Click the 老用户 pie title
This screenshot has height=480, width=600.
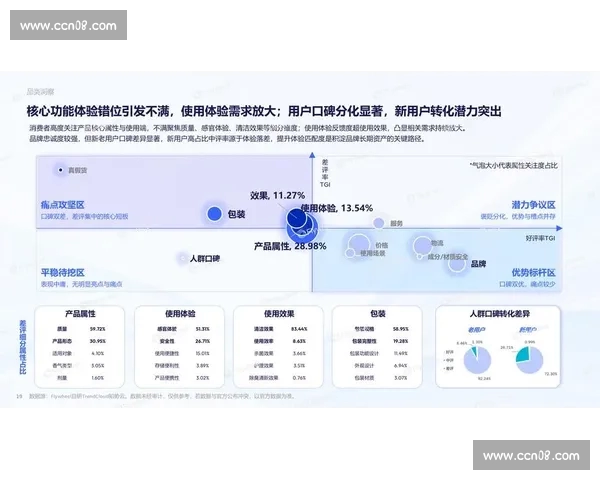click(x=476, y=330)
